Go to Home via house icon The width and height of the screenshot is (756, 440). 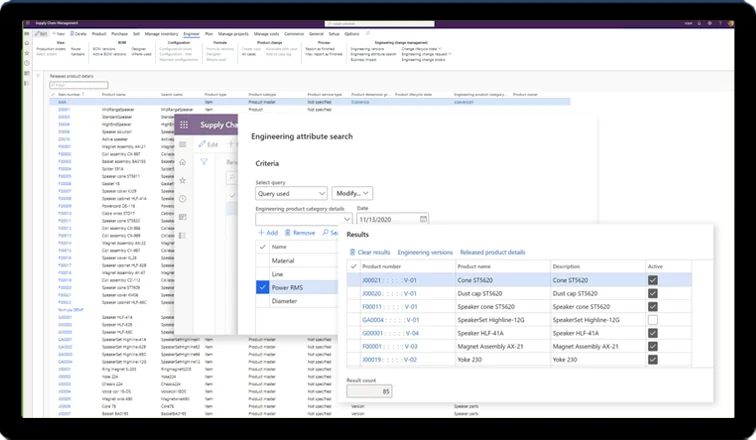183,161
